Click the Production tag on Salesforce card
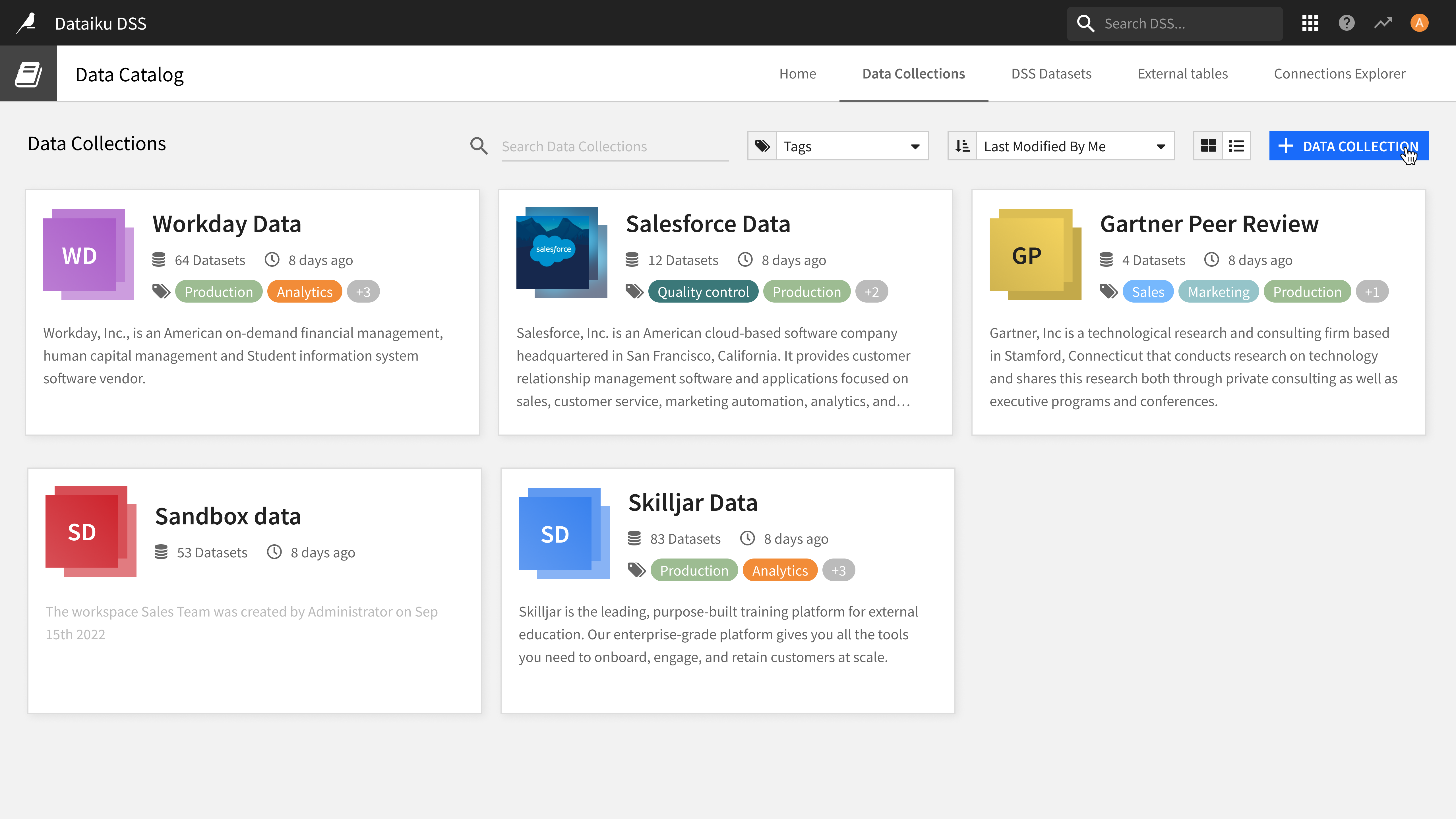This screenshot has height=819, width=1456. (806, 292)
